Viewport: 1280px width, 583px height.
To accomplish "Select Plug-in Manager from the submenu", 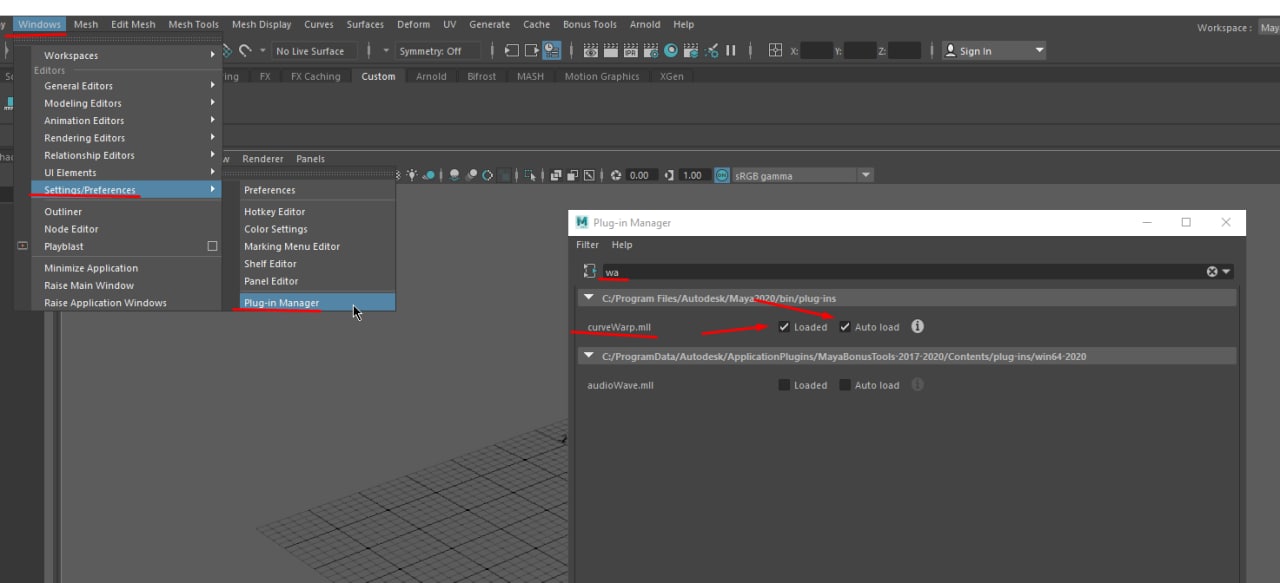I will 317,302.
